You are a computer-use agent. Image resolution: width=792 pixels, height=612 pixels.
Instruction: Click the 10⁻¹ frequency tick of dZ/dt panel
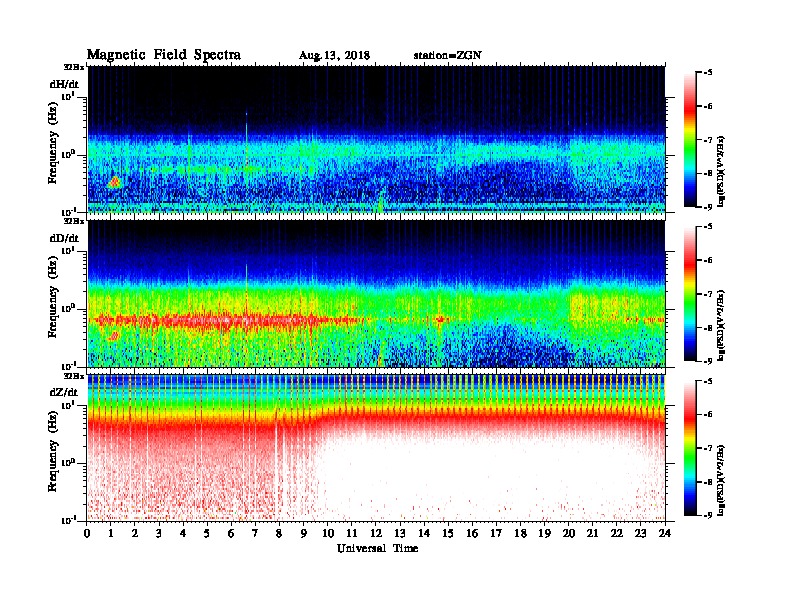coord(68,520)
